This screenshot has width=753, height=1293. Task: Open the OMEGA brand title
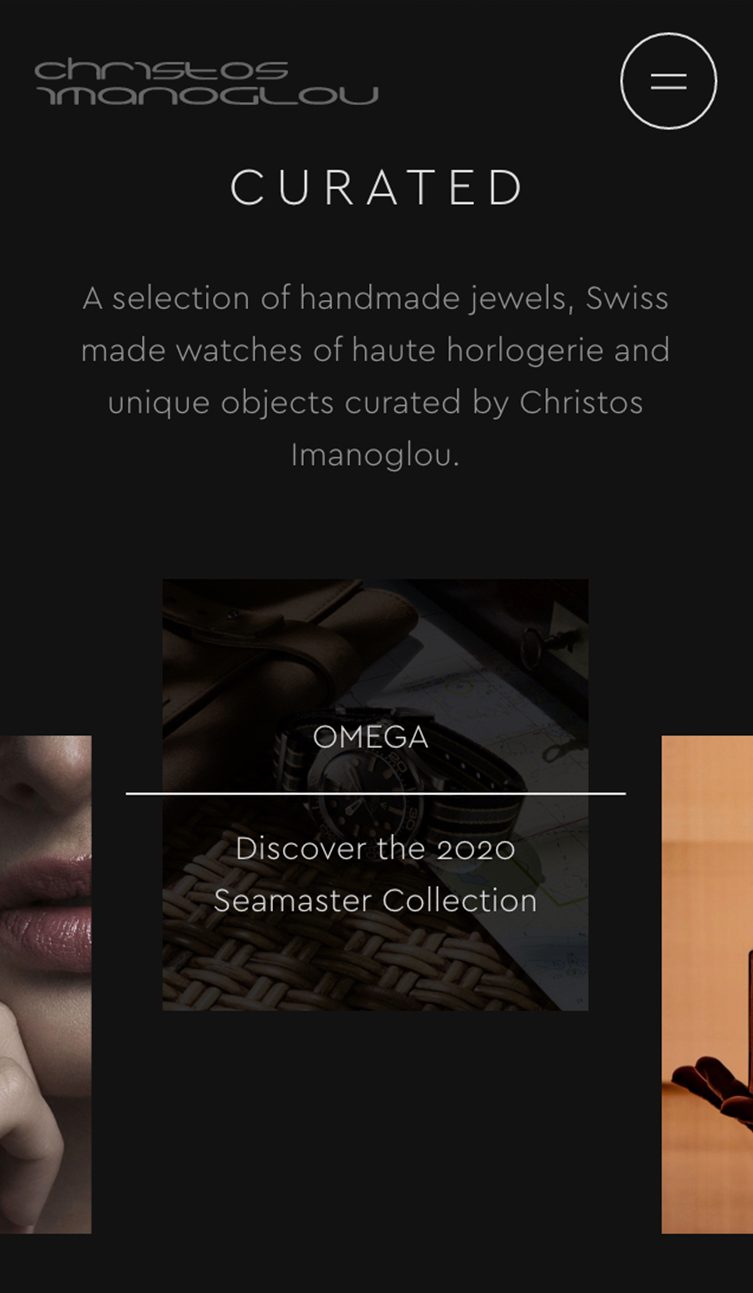point(371,737)
